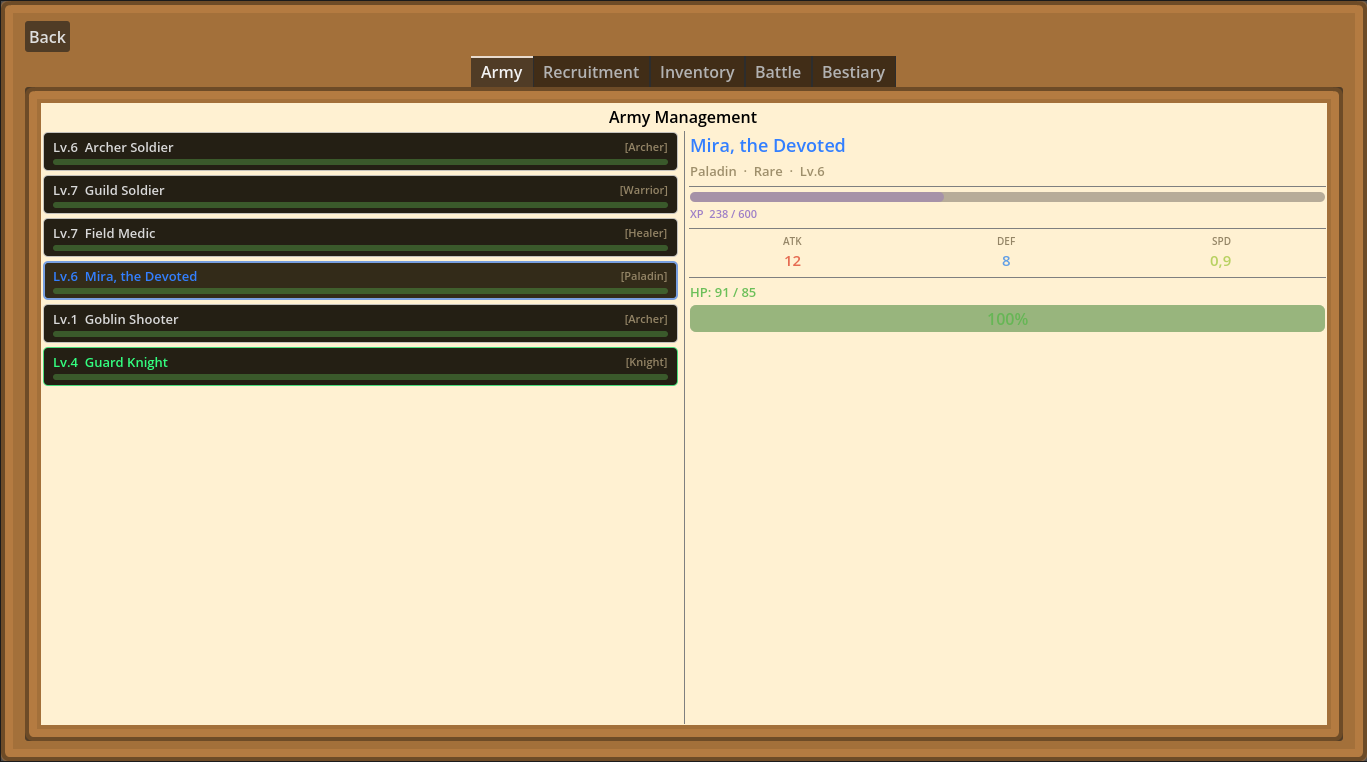Click Goblin Shooter's [Archer] class tag
1367x762 pixels.
[646, 319]
